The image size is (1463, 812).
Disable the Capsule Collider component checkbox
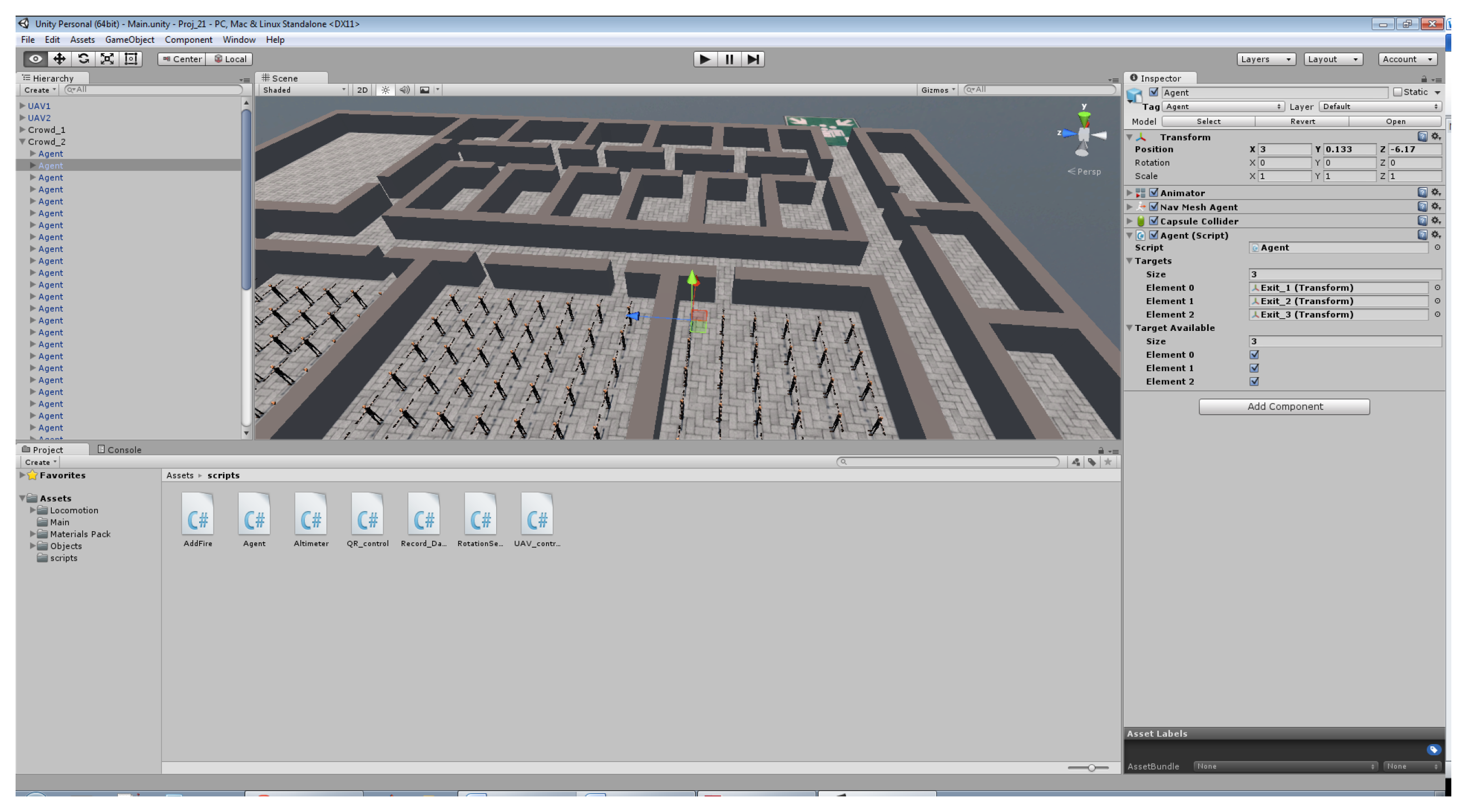pyautogui.click(x=1154, y=221)
